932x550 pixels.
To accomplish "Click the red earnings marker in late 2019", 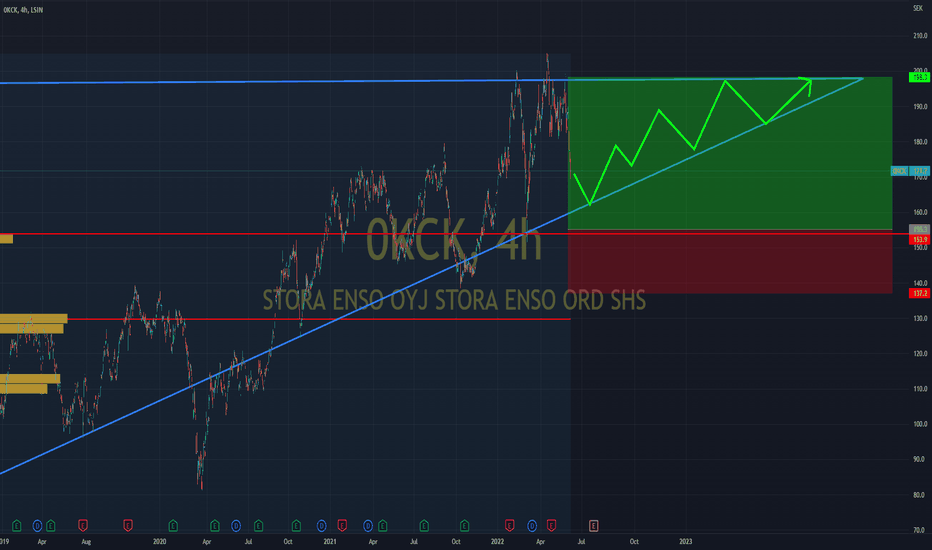I will click(128, 526).
